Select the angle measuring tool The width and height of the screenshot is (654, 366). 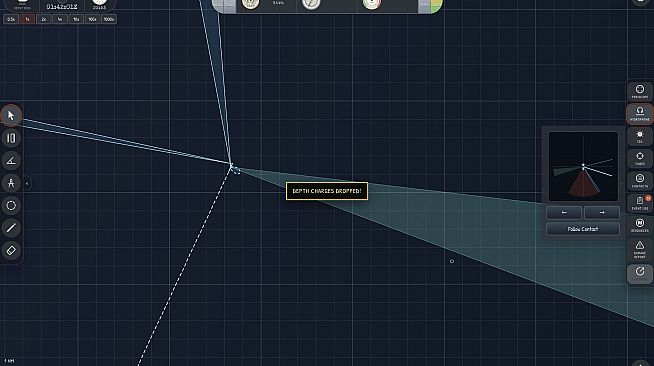click(x=11, y=160)
